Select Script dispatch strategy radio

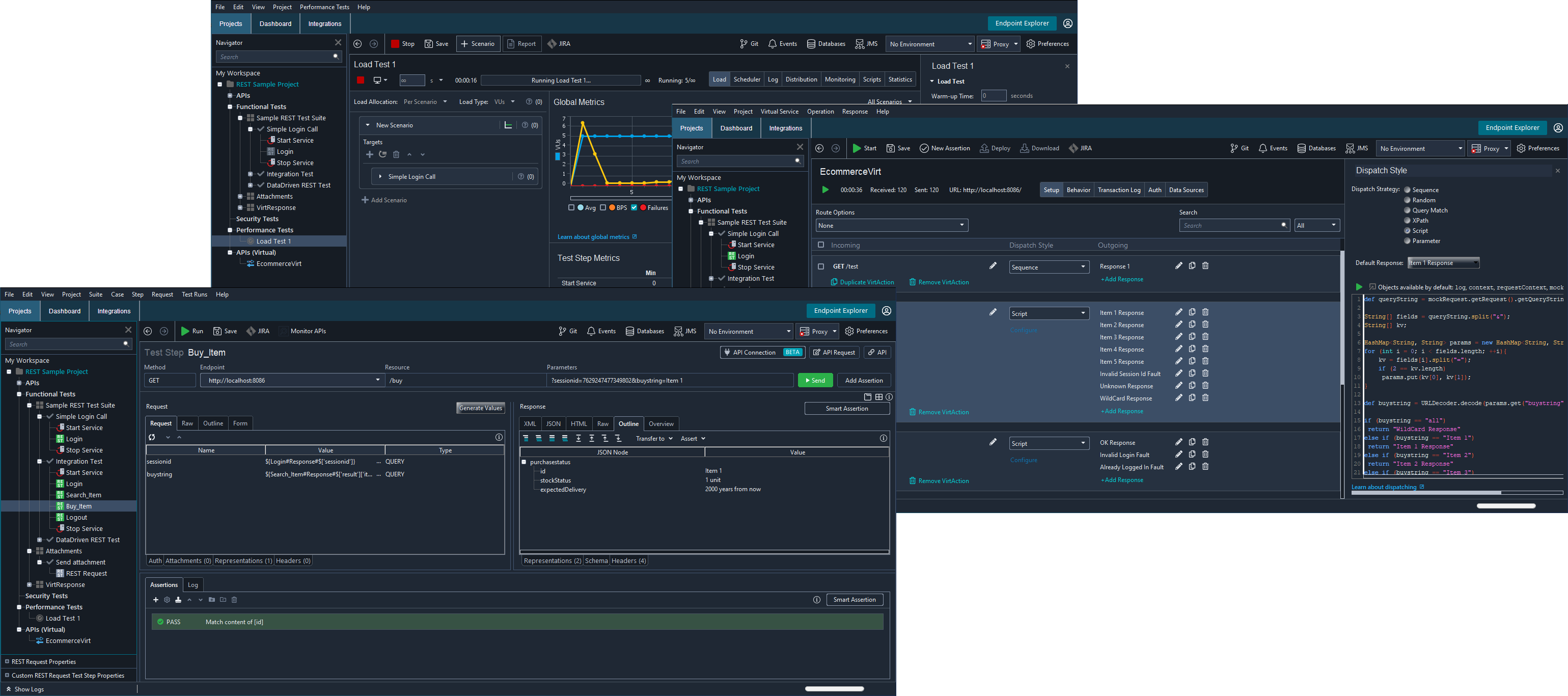pos(1407,231)
